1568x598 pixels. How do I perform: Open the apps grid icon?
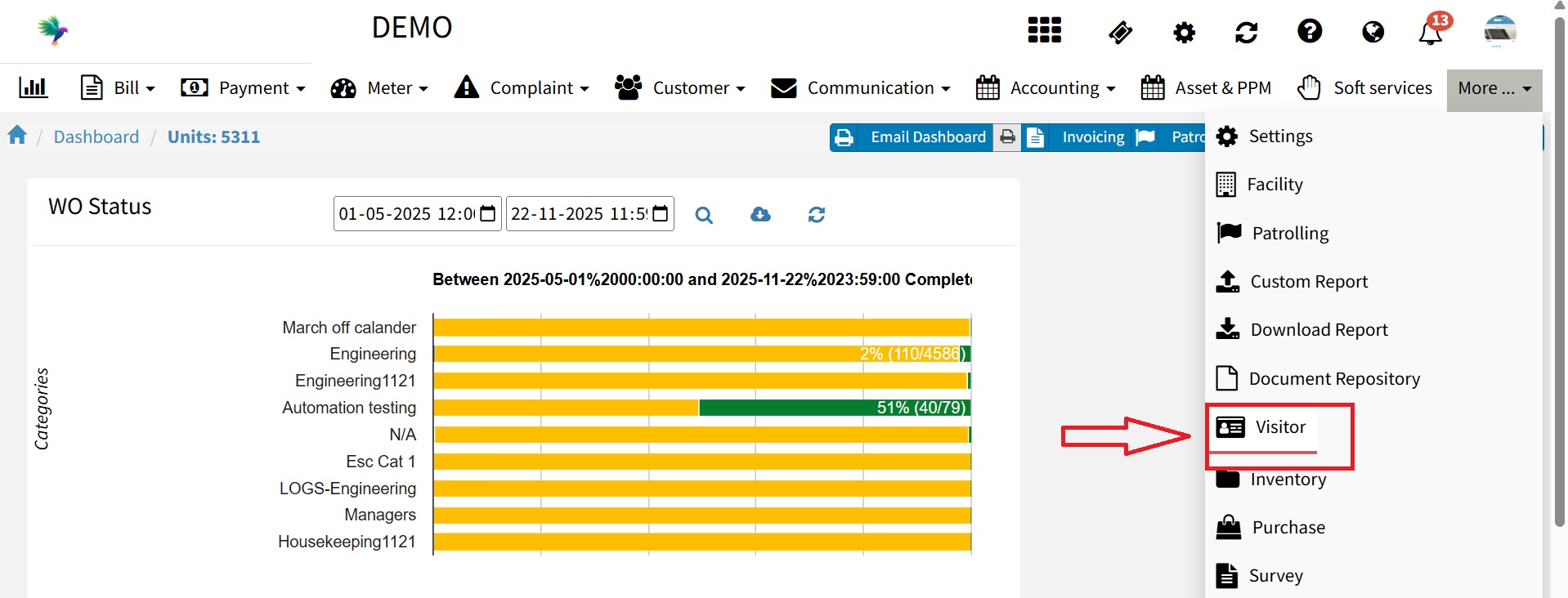(1044, 30)
